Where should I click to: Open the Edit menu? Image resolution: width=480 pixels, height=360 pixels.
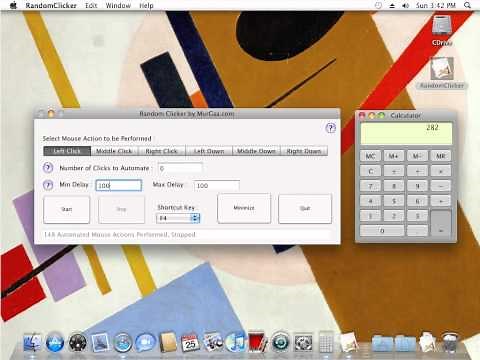point(91,5)
